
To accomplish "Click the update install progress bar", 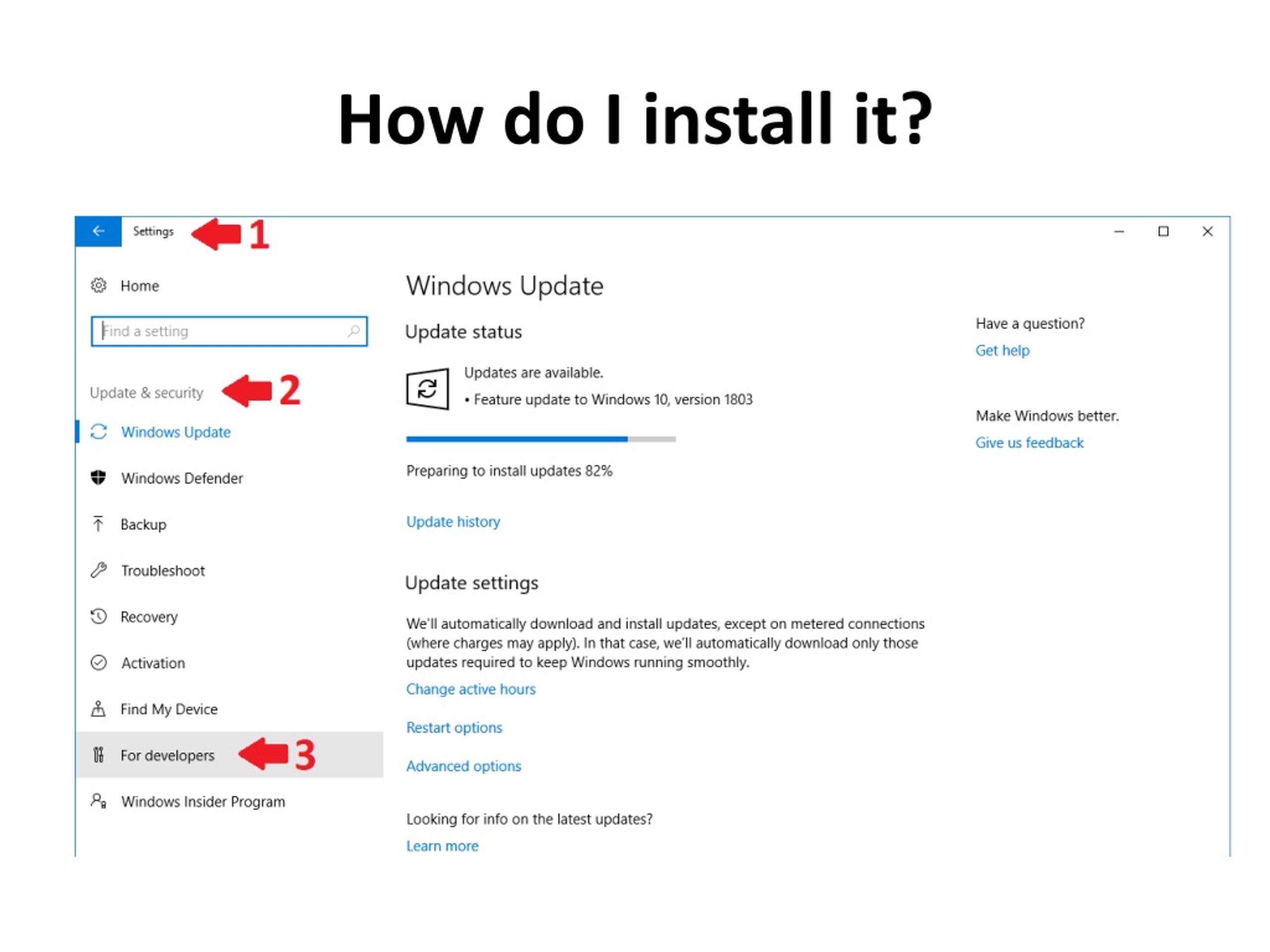I will pos(541,439).
